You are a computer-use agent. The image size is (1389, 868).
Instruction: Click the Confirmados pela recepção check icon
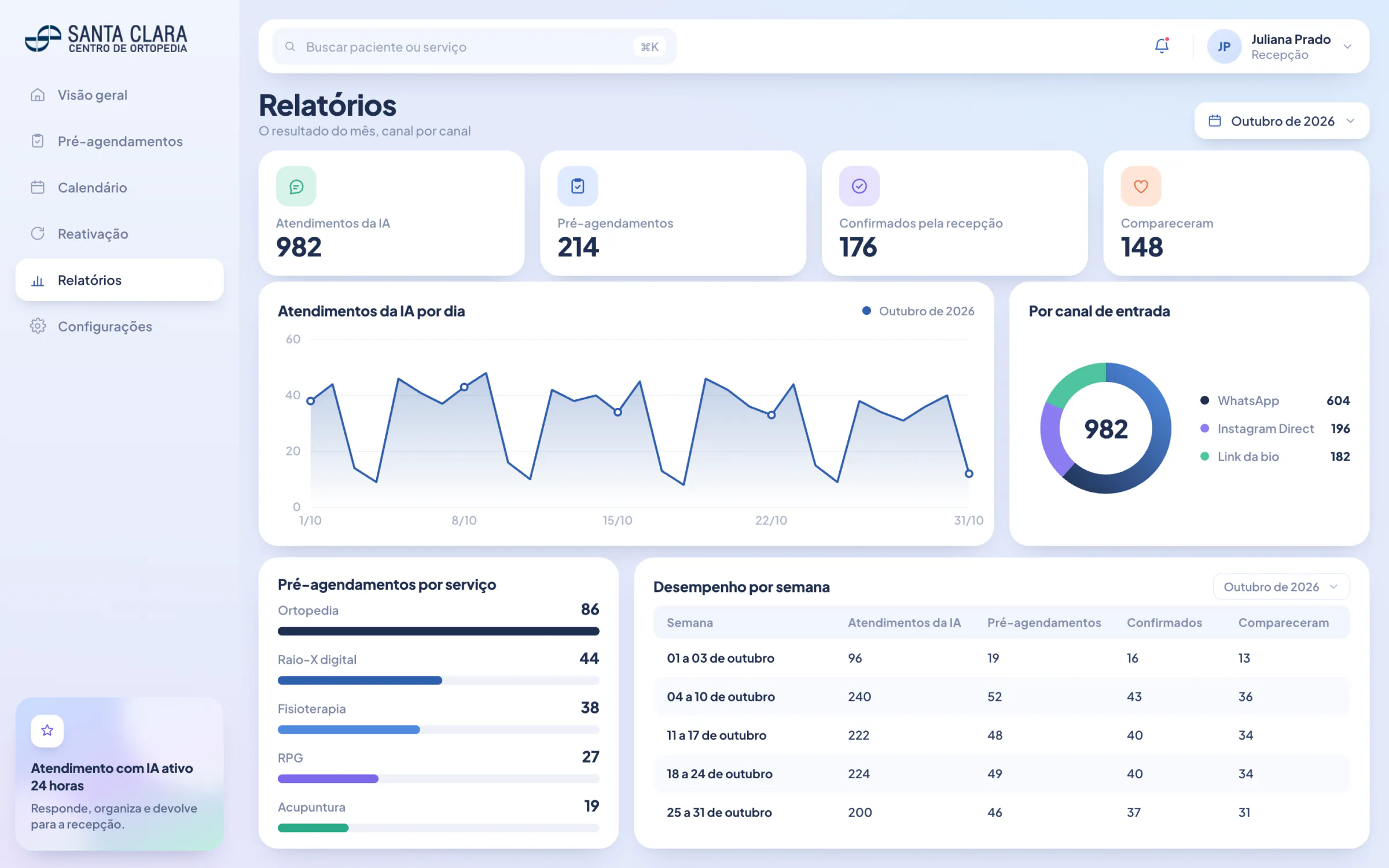click(859, 186)
